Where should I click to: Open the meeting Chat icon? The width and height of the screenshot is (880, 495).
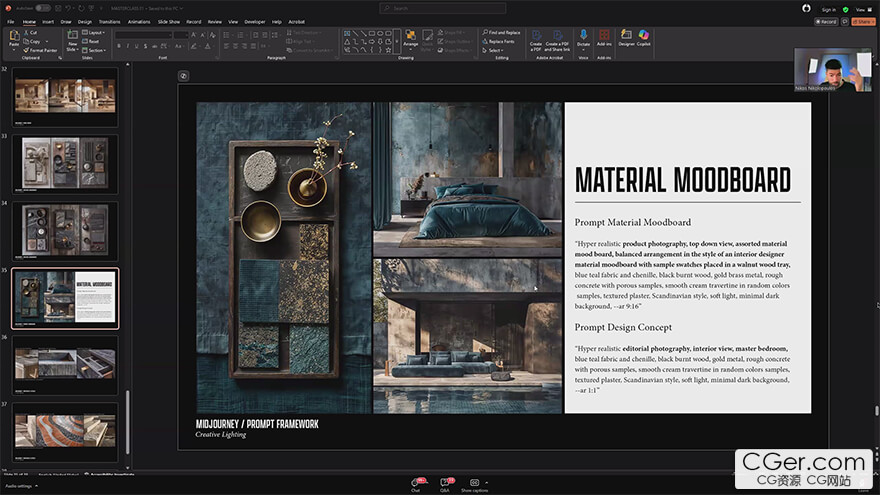pyautogui.click(x=415, y=484)
